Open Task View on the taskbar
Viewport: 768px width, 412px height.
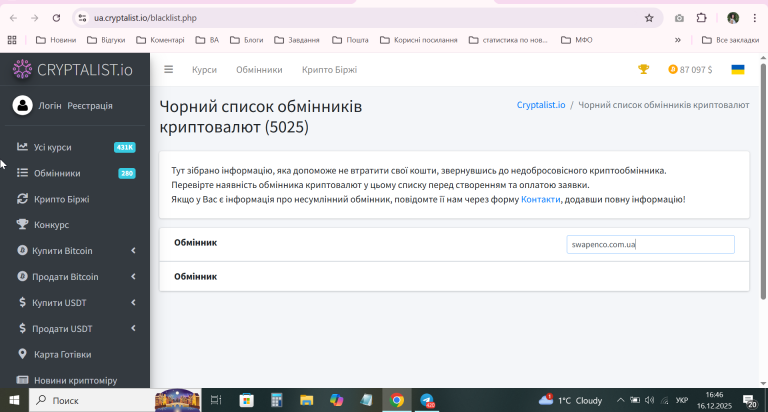coord(216,400)
